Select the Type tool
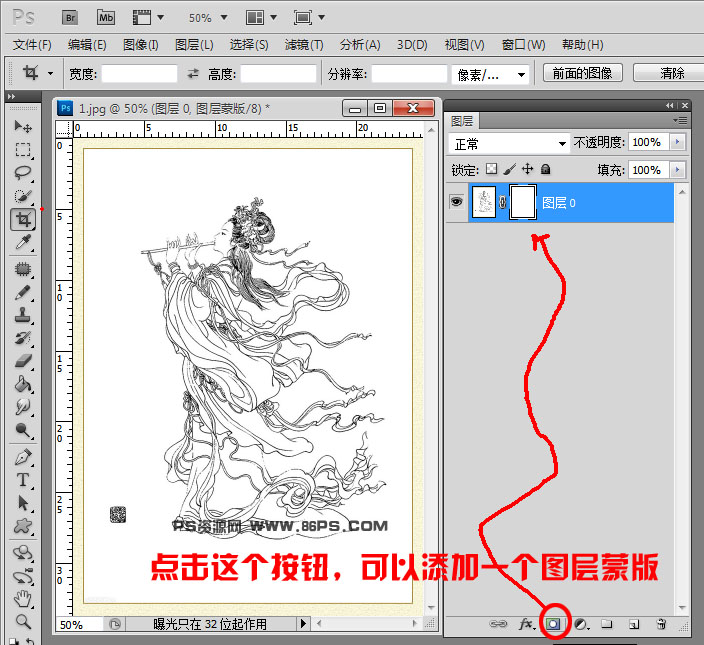Viewport: 704px width, 645px height. pos(23,480)
